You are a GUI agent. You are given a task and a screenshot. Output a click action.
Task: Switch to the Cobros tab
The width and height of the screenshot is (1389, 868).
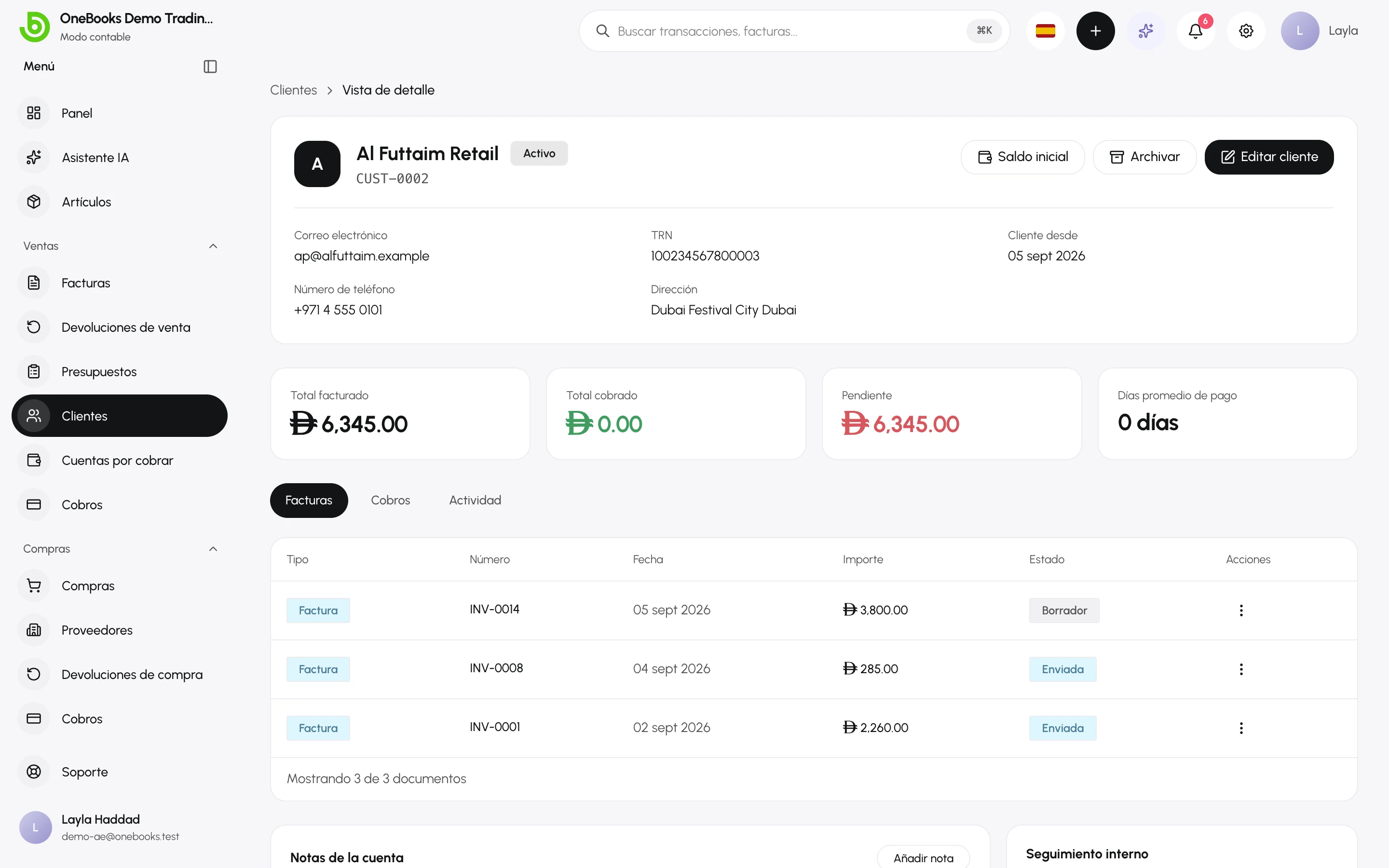click(x=390, y=500)
